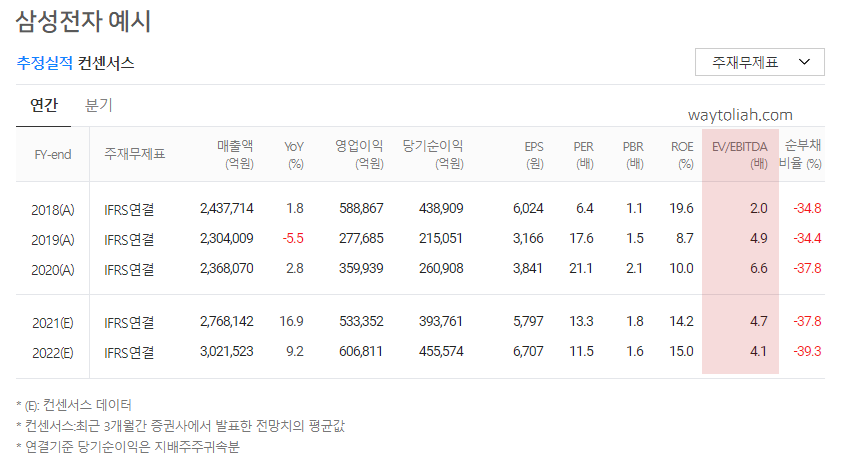
Task: Select the EPS (원) column header
Action: tap(534, 155)
